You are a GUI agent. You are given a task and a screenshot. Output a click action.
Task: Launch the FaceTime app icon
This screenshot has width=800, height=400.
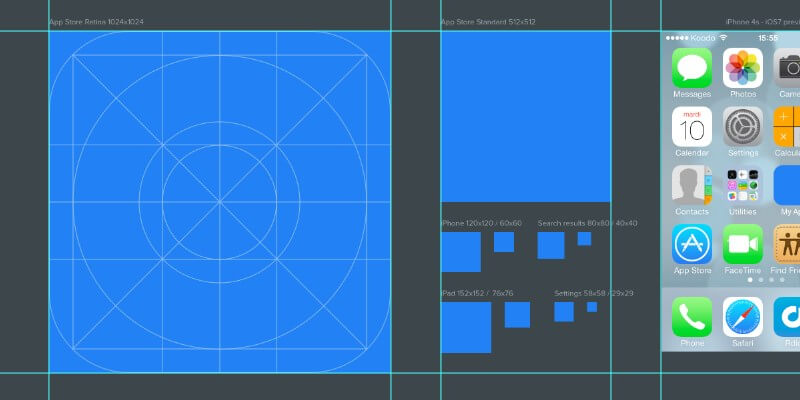[743, 244]
